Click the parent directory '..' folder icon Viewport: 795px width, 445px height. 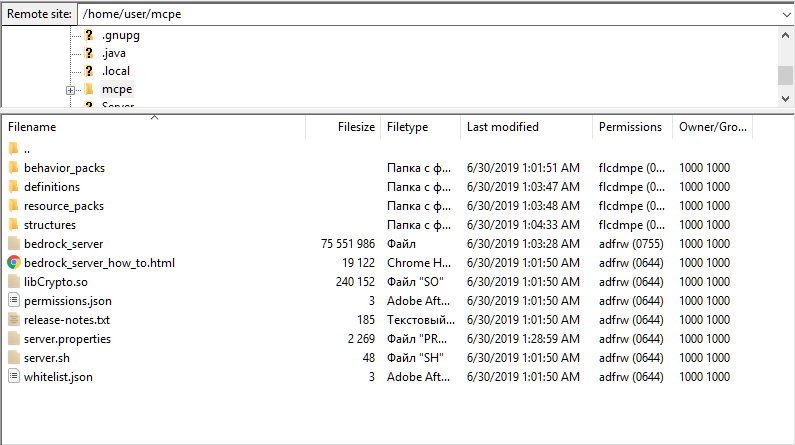tap(14, 149)
